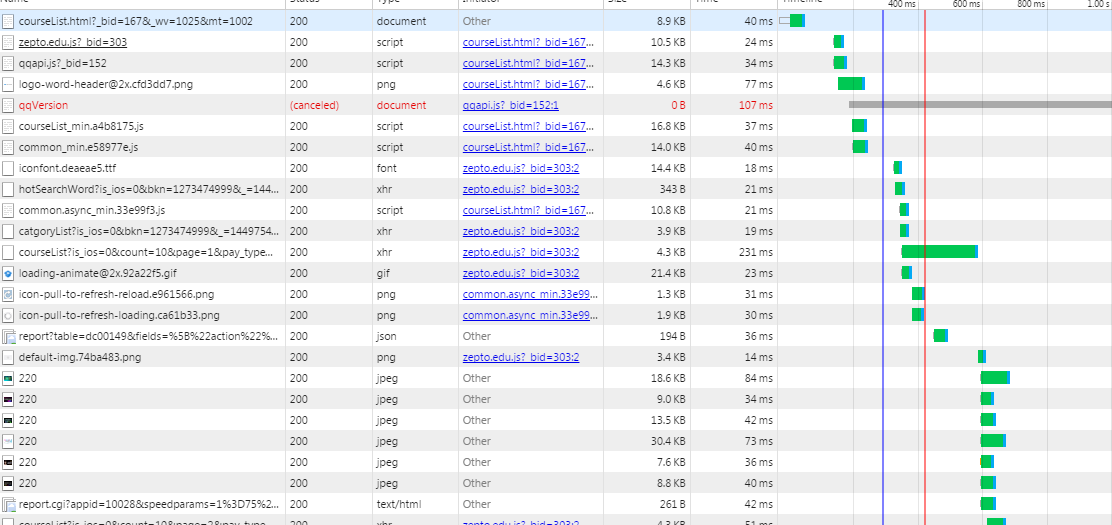The height and width of the screenshot is (525, 1112).
Task: Click the (canceled) status of qqVersion
Action: [x=314, y=105]
